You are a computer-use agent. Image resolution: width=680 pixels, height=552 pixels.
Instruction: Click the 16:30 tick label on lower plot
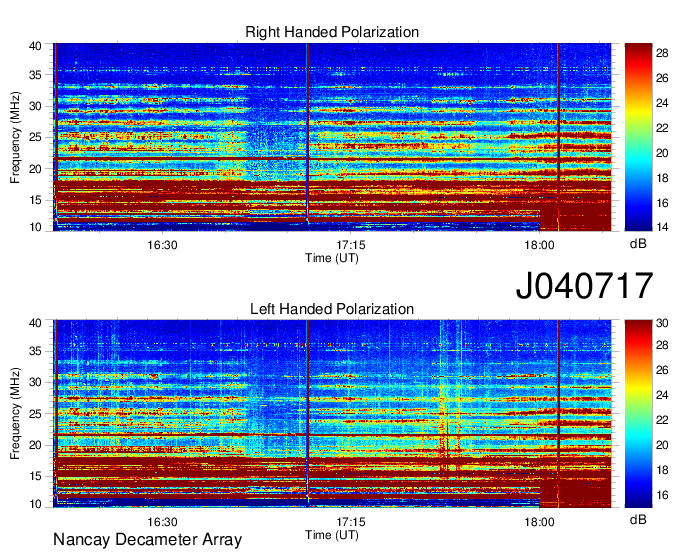pyautogui.click(x=162, y=522)
